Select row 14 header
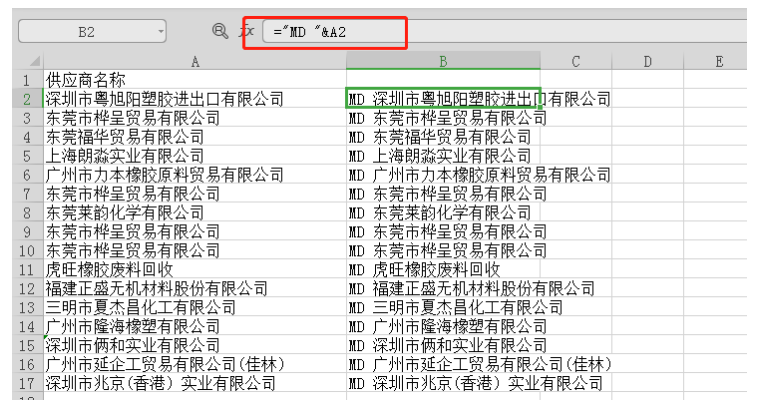The image size is (782, 417). tap(27, 326)
